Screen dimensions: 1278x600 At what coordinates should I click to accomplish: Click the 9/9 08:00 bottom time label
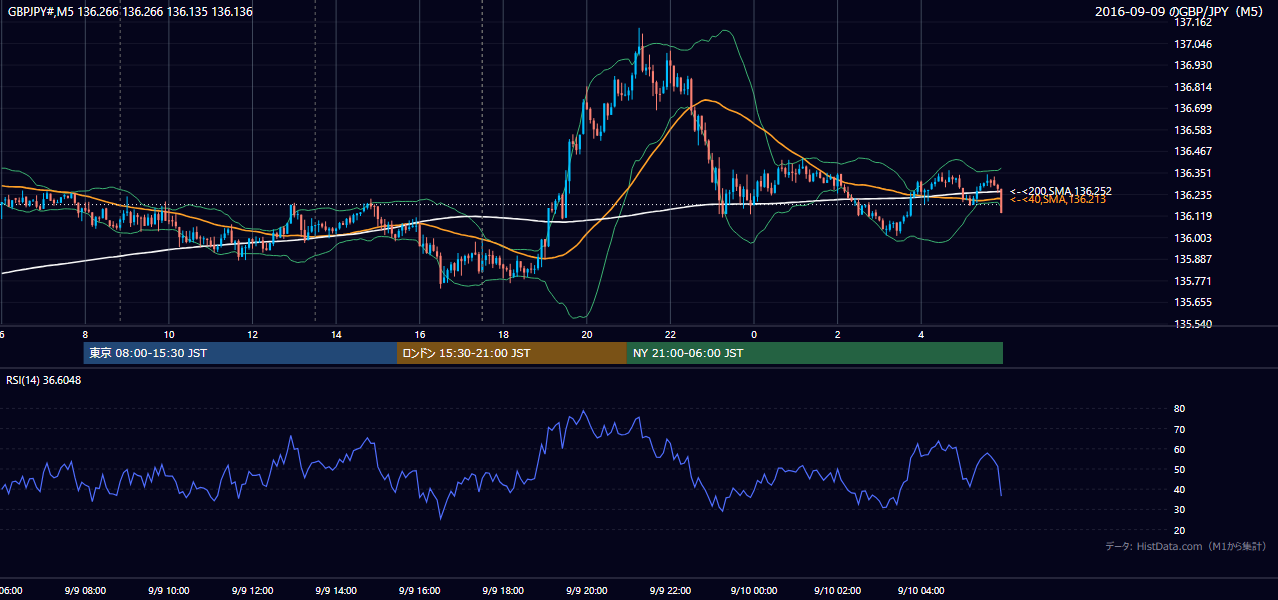[85, 591]
